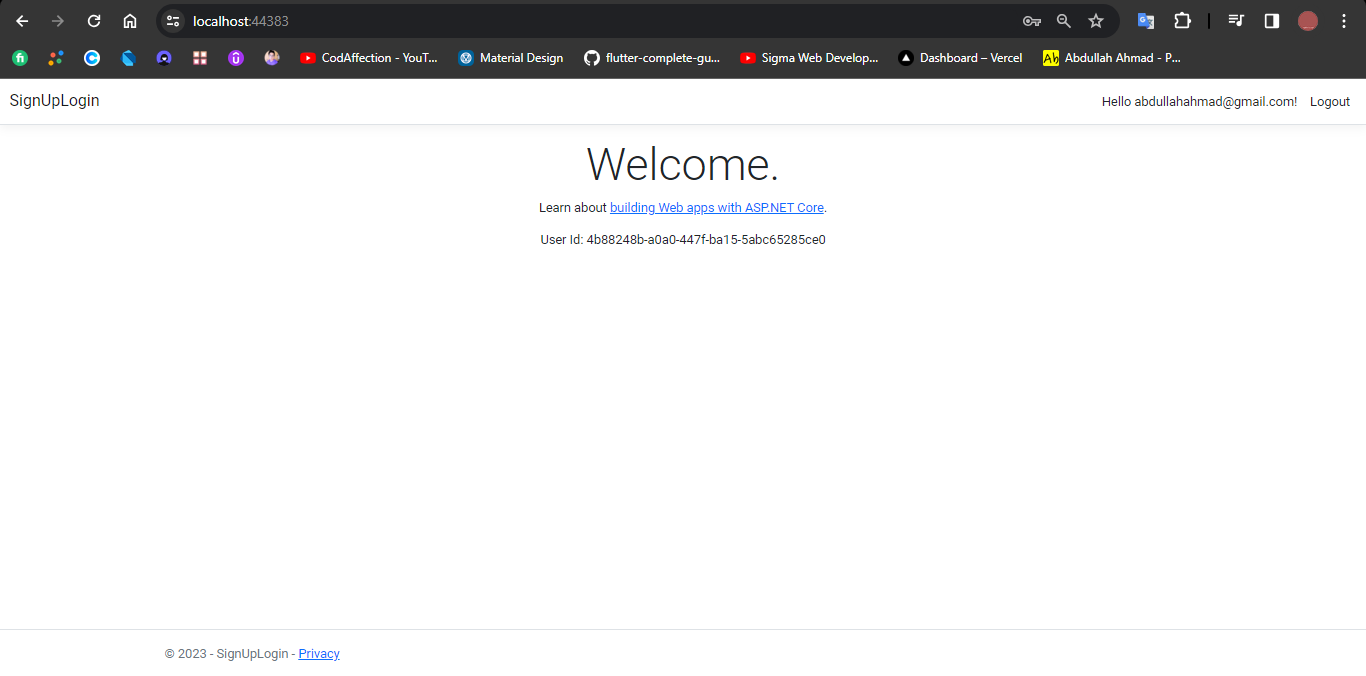Click the SignUpLogin navbar brand
The width and height of the screenshot is (1366, 676).
[x=55, y=101]
